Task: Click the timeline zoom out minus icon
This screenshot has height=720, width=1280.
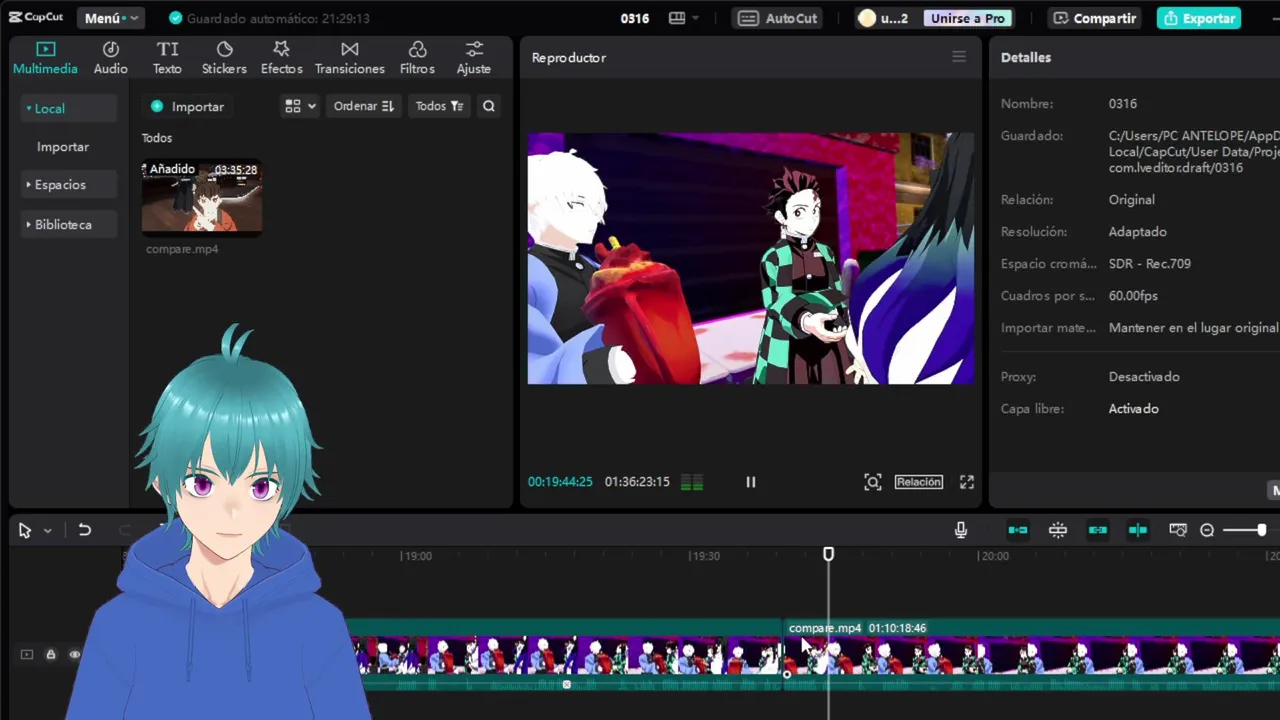Action: pos(1207,530)
